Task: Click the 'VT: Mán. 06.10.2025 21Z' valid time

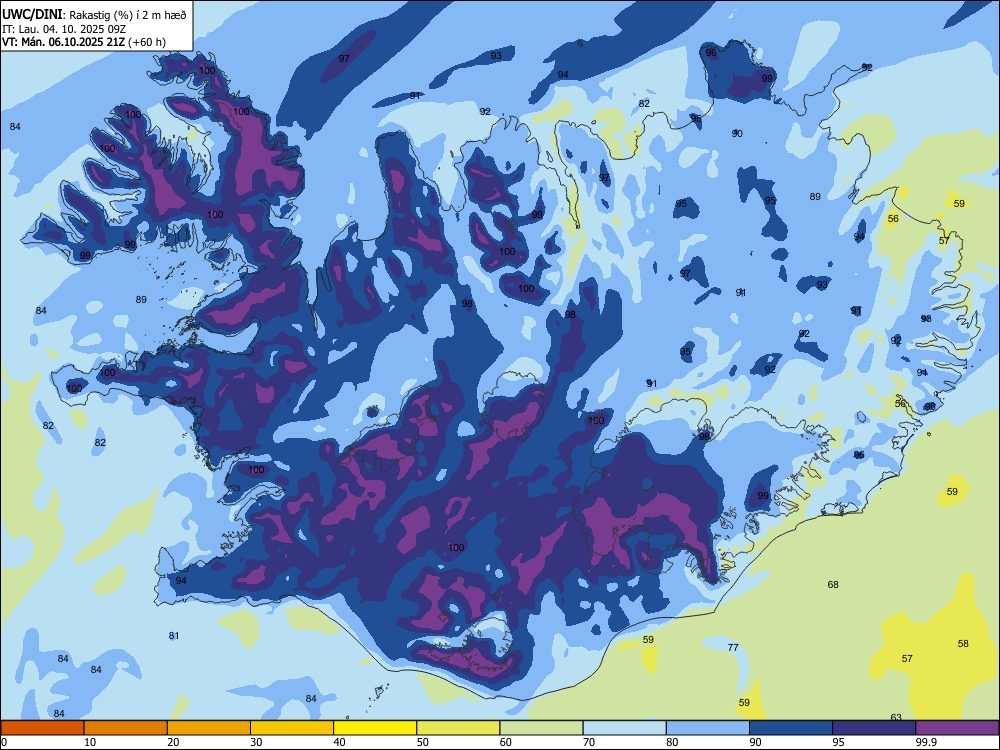Action: [x=64, y=42]
